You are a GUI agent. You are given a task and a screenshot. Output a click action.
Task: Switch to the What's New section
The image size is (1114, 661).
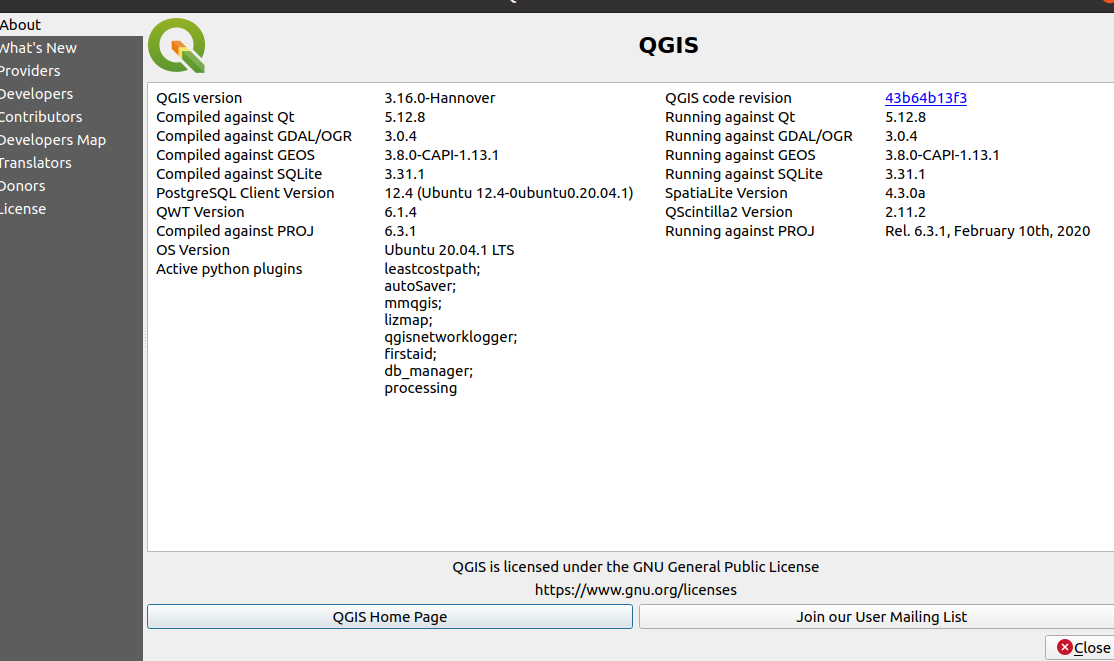pyautogui.click(x=38, y=47)
